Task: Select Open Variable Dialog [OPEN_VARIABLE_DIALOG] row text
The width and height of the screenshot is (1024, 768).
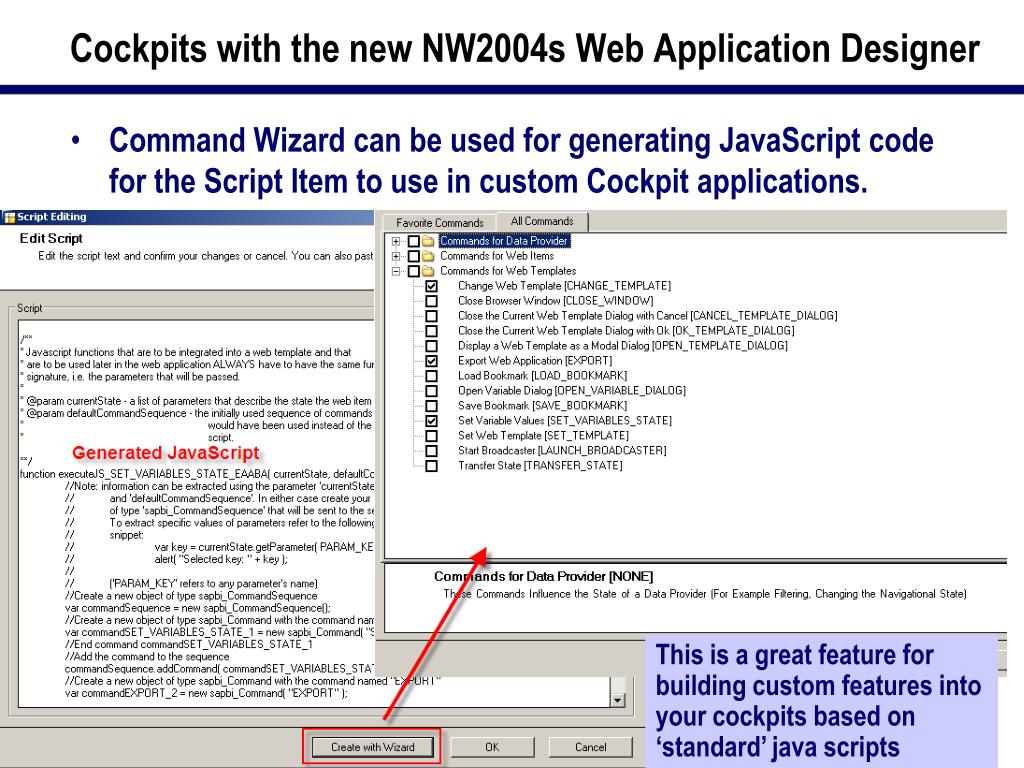Action: coord(572,391)
